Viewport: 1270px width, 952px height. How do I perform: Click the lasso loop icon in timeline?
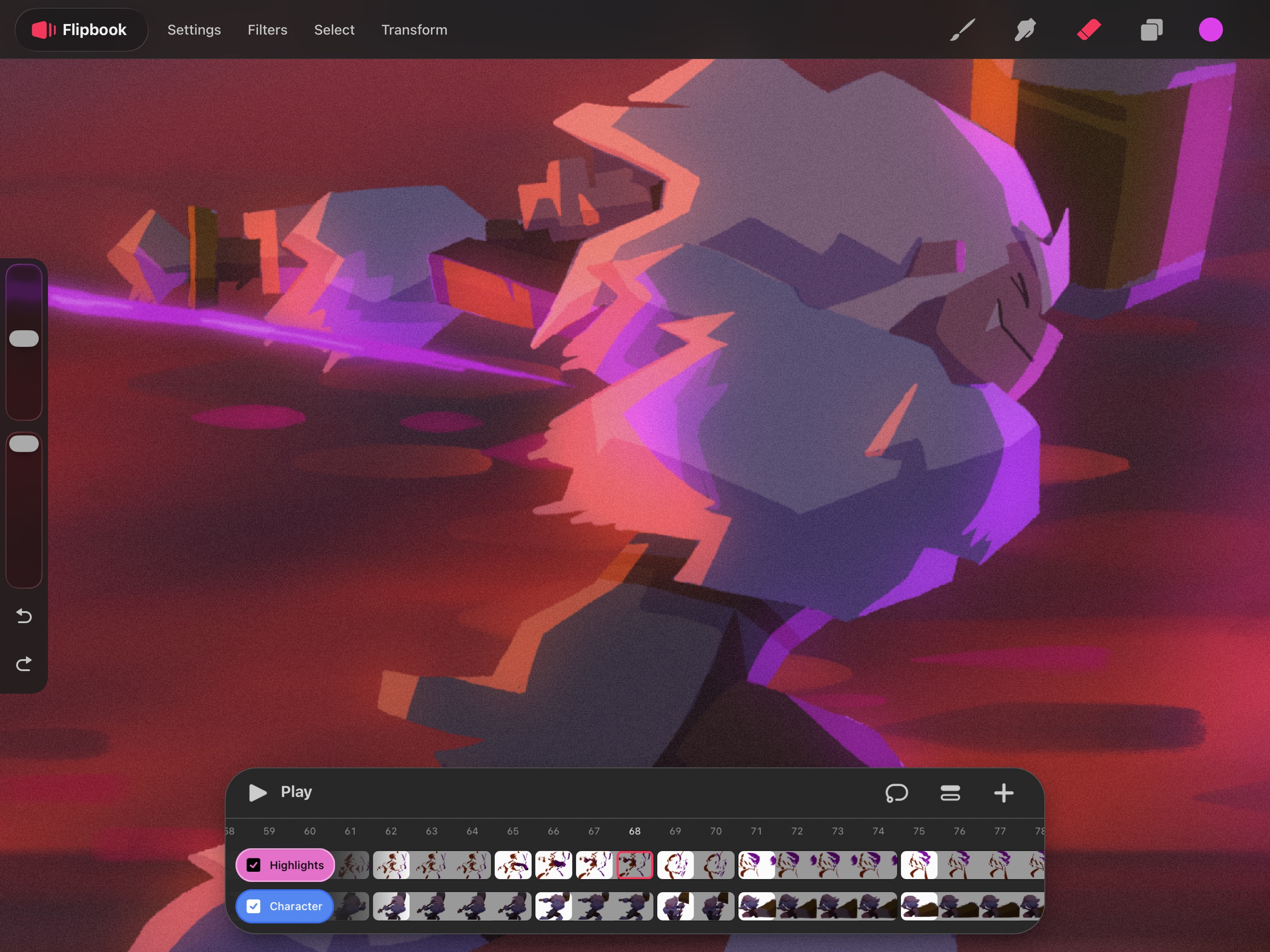pyautogui.click(x=896, y=793)
